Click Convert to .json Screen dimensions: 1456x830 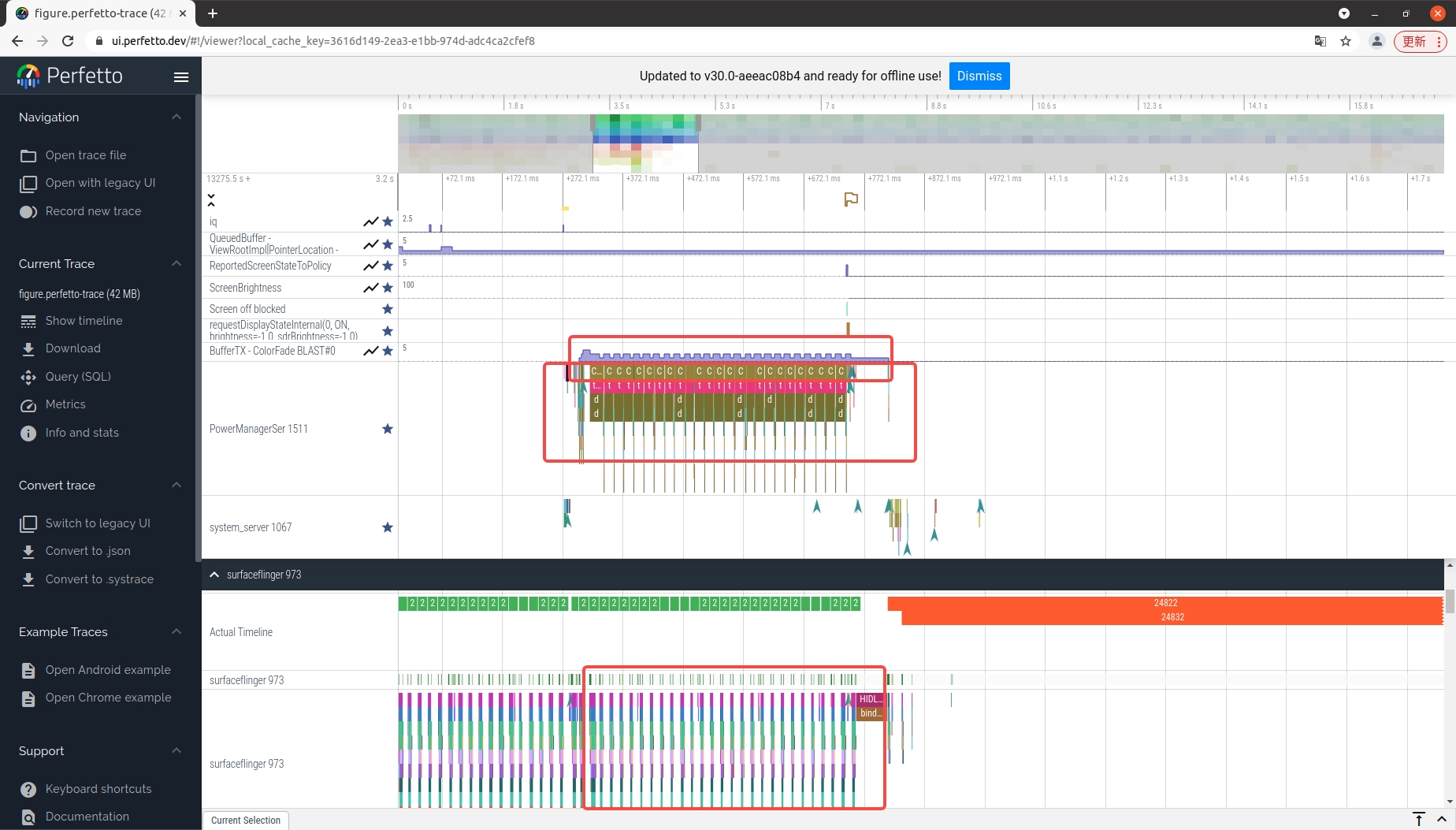coord(87,551)
